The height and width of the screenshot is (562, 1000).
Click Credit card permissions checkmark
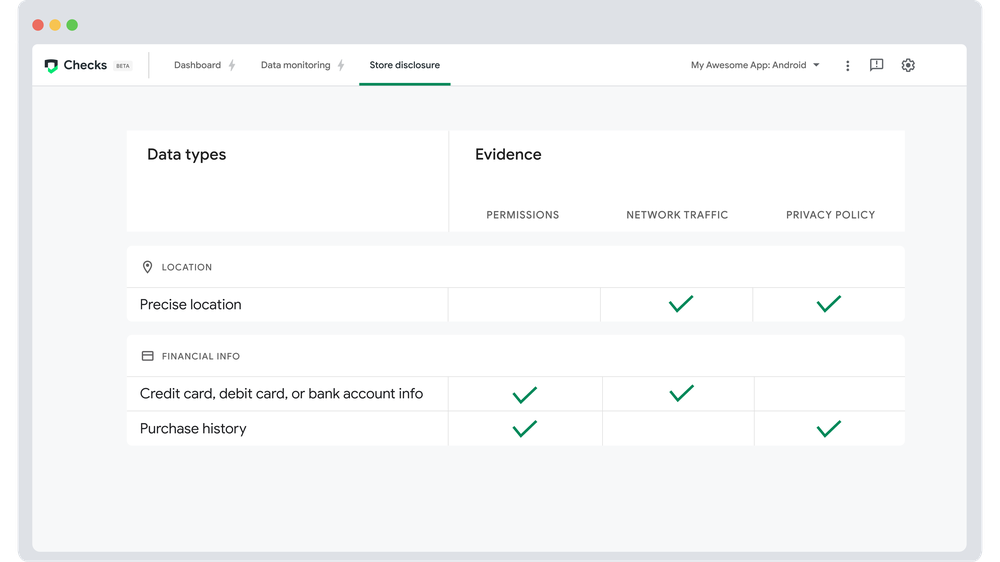524,394
